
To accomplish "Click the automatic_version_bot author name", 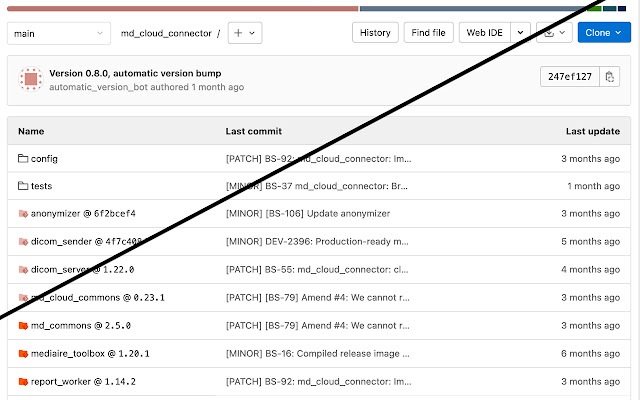I will coord(99,87).
